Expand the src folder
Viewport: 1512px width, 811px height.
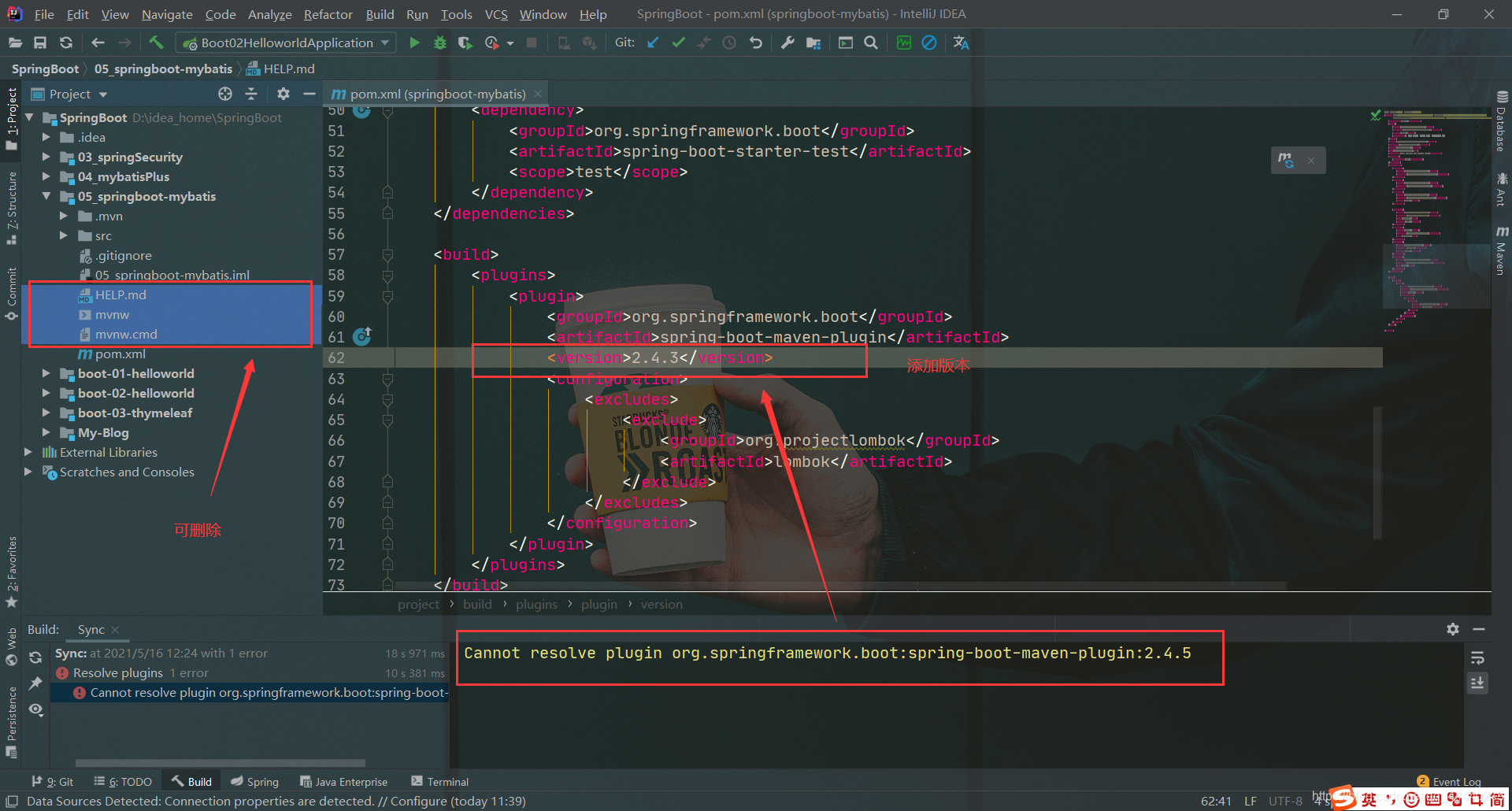(x=64, y=235)
